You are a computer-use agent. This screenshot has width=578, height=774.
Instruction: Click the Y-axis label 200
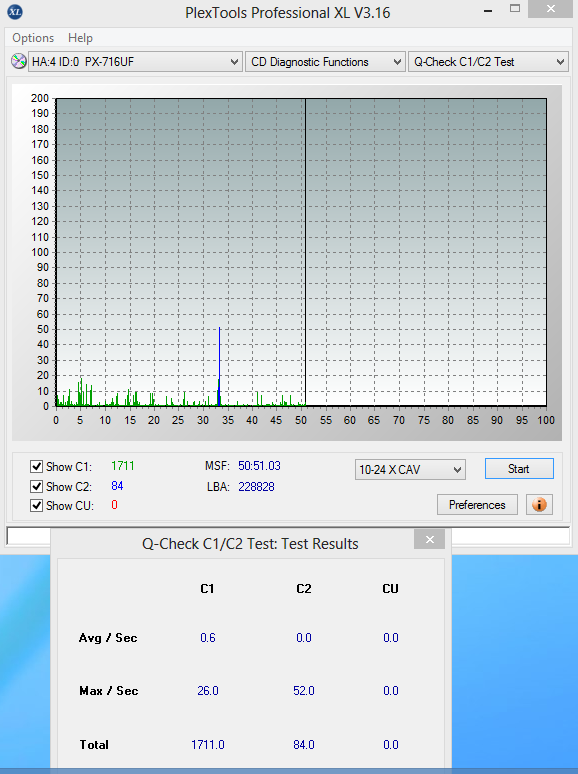tap(40, 98)
